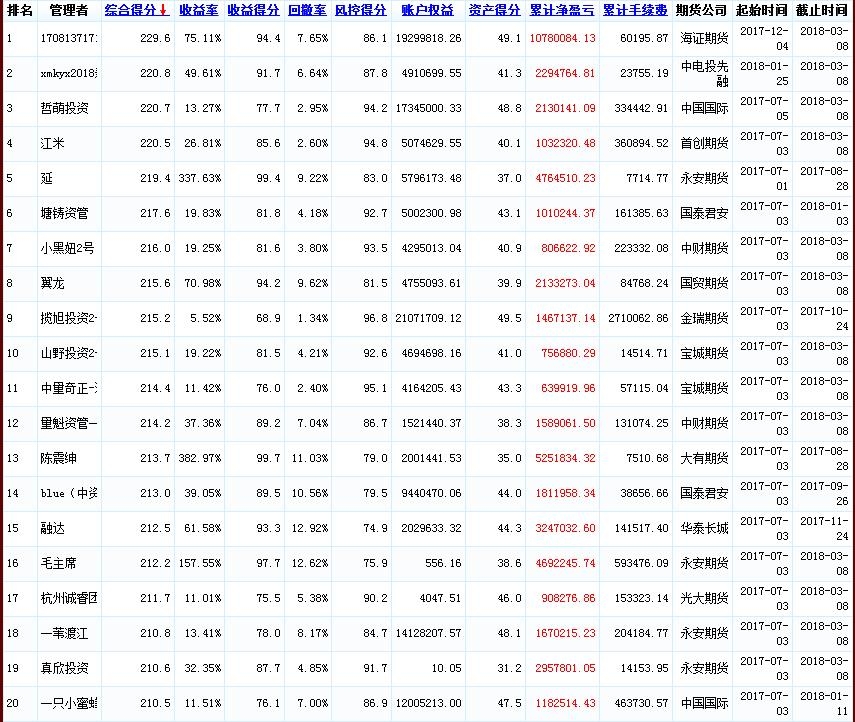
Task: Select the manager named 江米
Action: [x=52, y=143]
